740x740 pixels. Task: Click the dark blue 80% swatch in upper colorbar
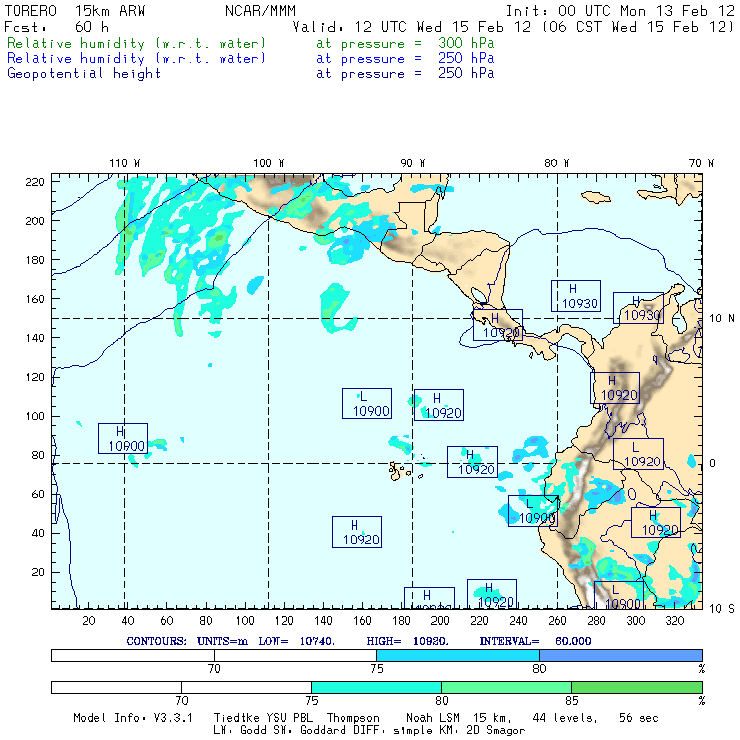click(x=620, y=654)
